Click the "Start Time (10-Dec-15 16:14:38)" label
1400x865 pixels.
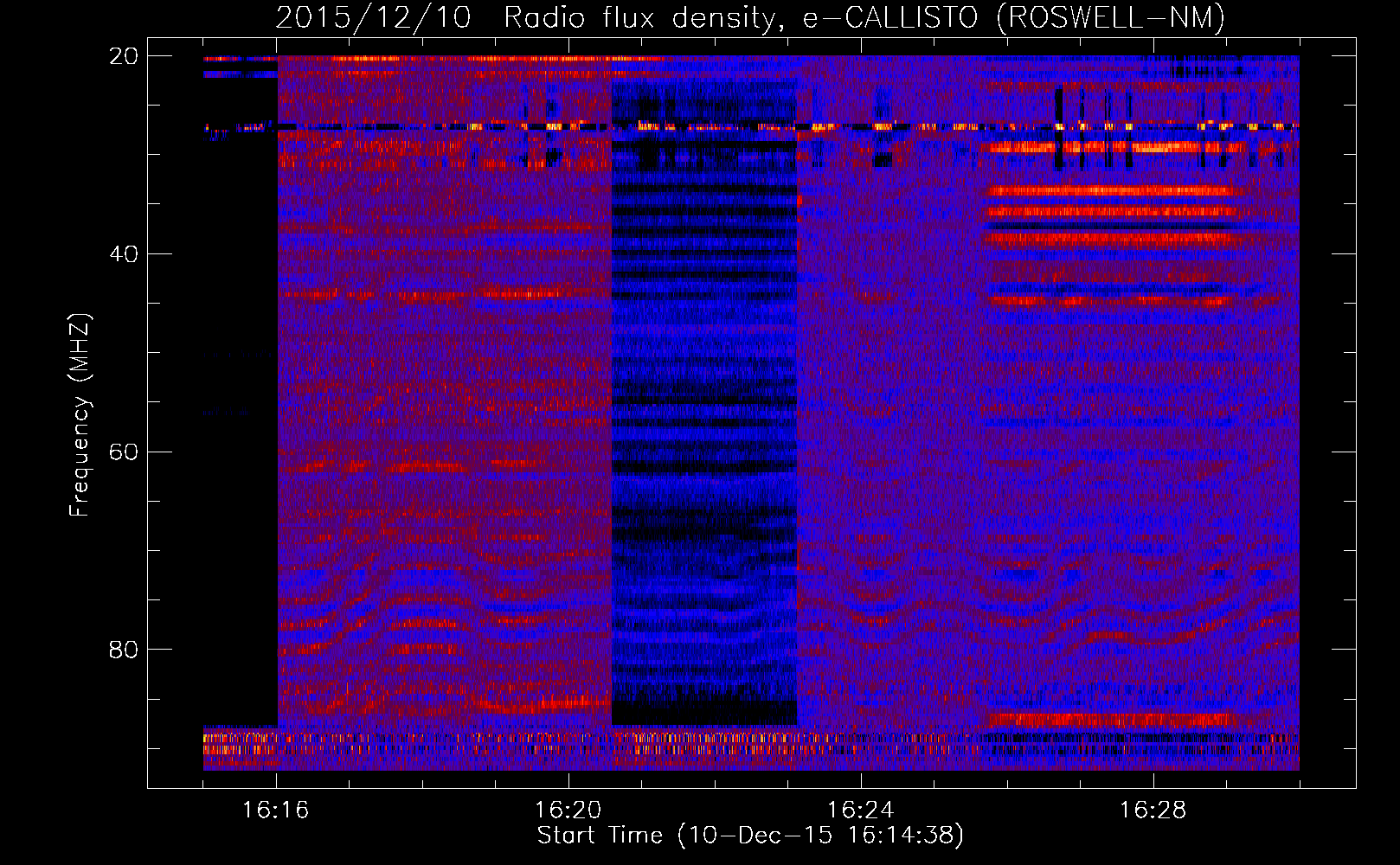point(750,836)
